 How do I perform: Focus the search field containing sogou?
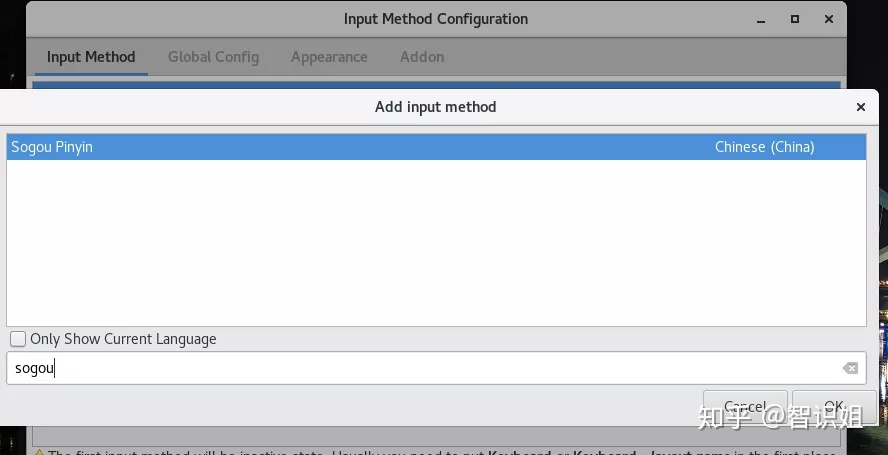click(x=436, y=368)
